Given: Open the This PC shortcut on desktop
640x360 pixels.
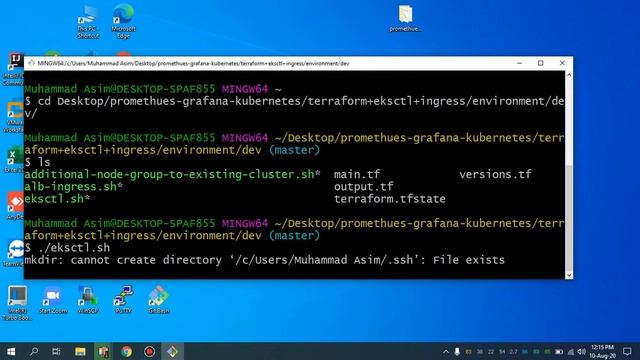Looking at the screenshot, I should point(88,22).
